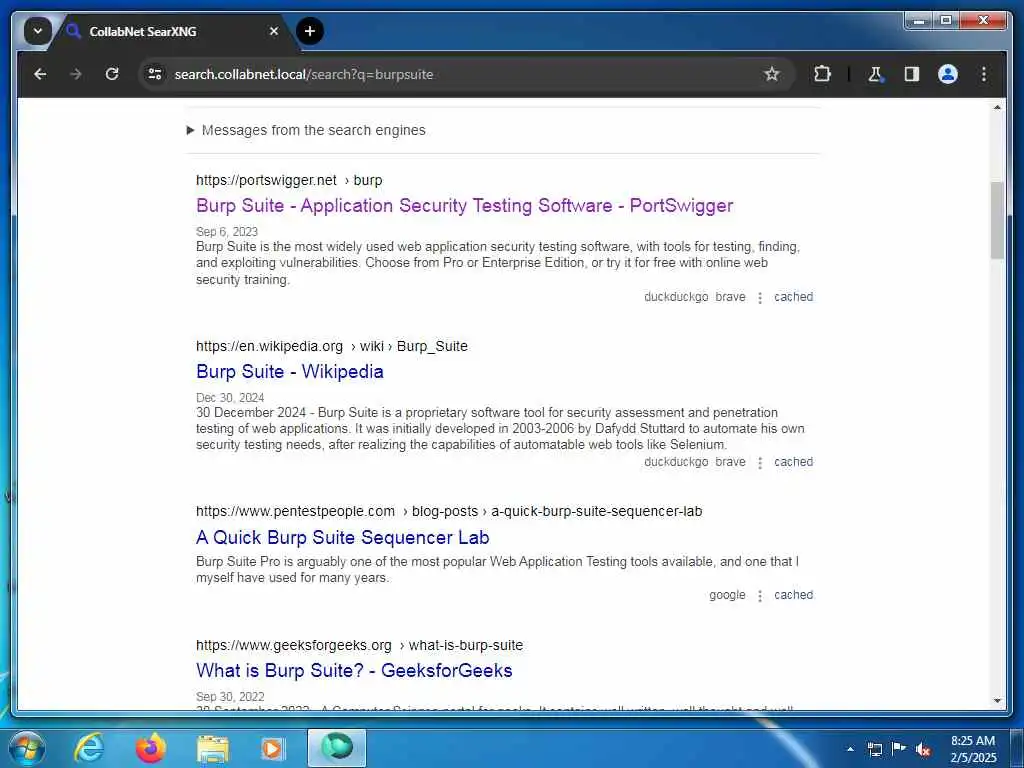Open the Action Center flag icon

[899, 748]
